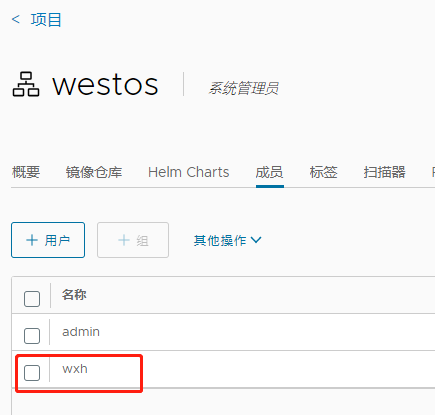Image resolution: width=435 pixels, height=415 pixels.
Task: Switch to the 标签 tab
Action: [x=323, y=172]
